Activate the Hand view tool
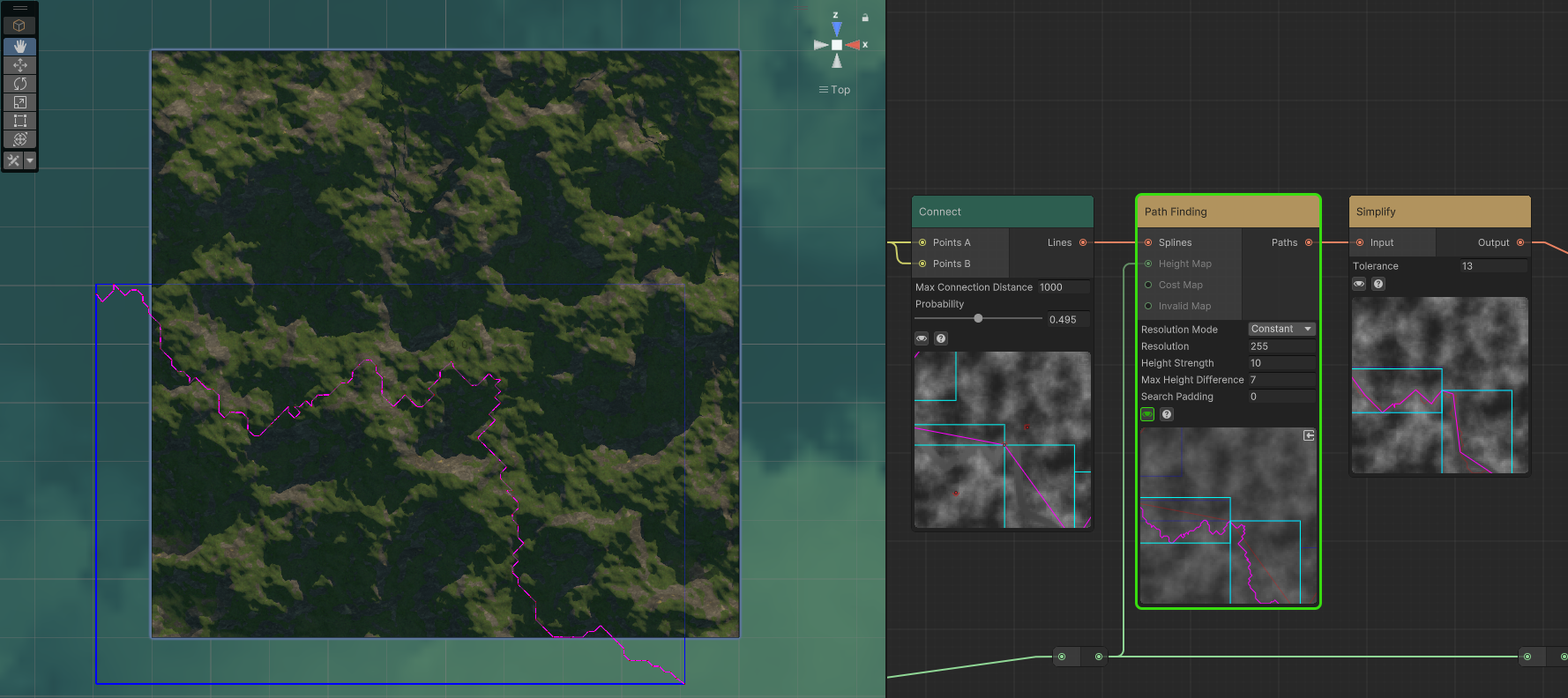The image size is (1568, 698). (19, 46)
